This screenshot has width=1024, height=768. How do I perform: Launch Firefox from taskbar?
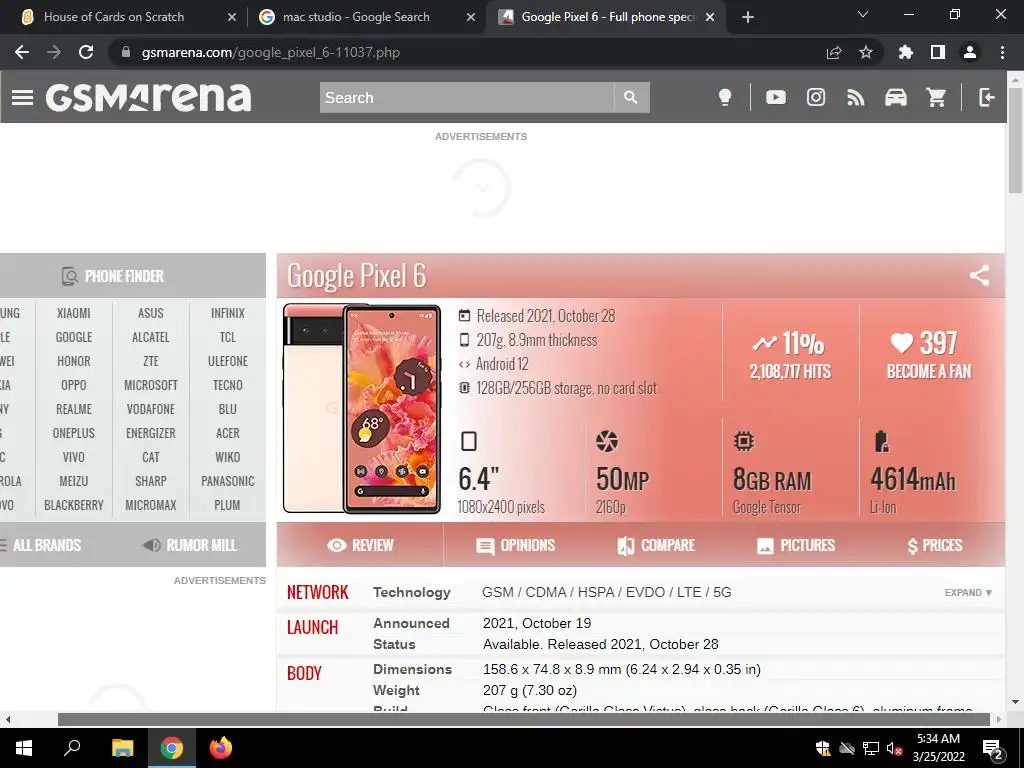(221, 748)
